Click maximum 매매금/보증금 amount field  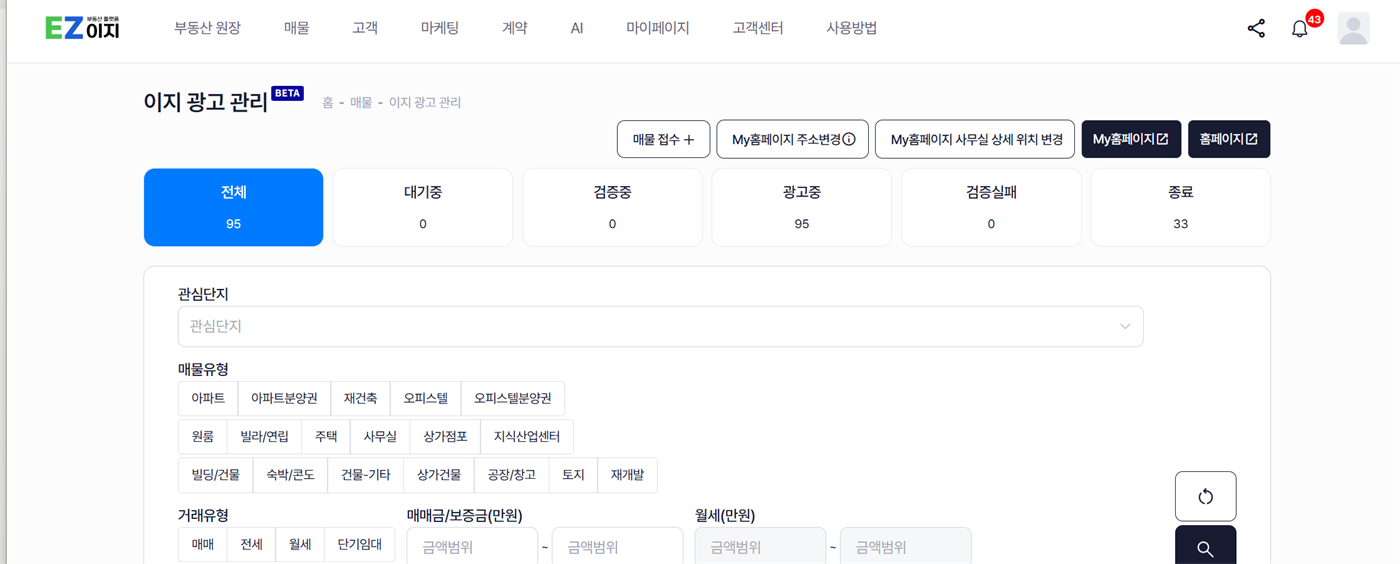point(617,547)
